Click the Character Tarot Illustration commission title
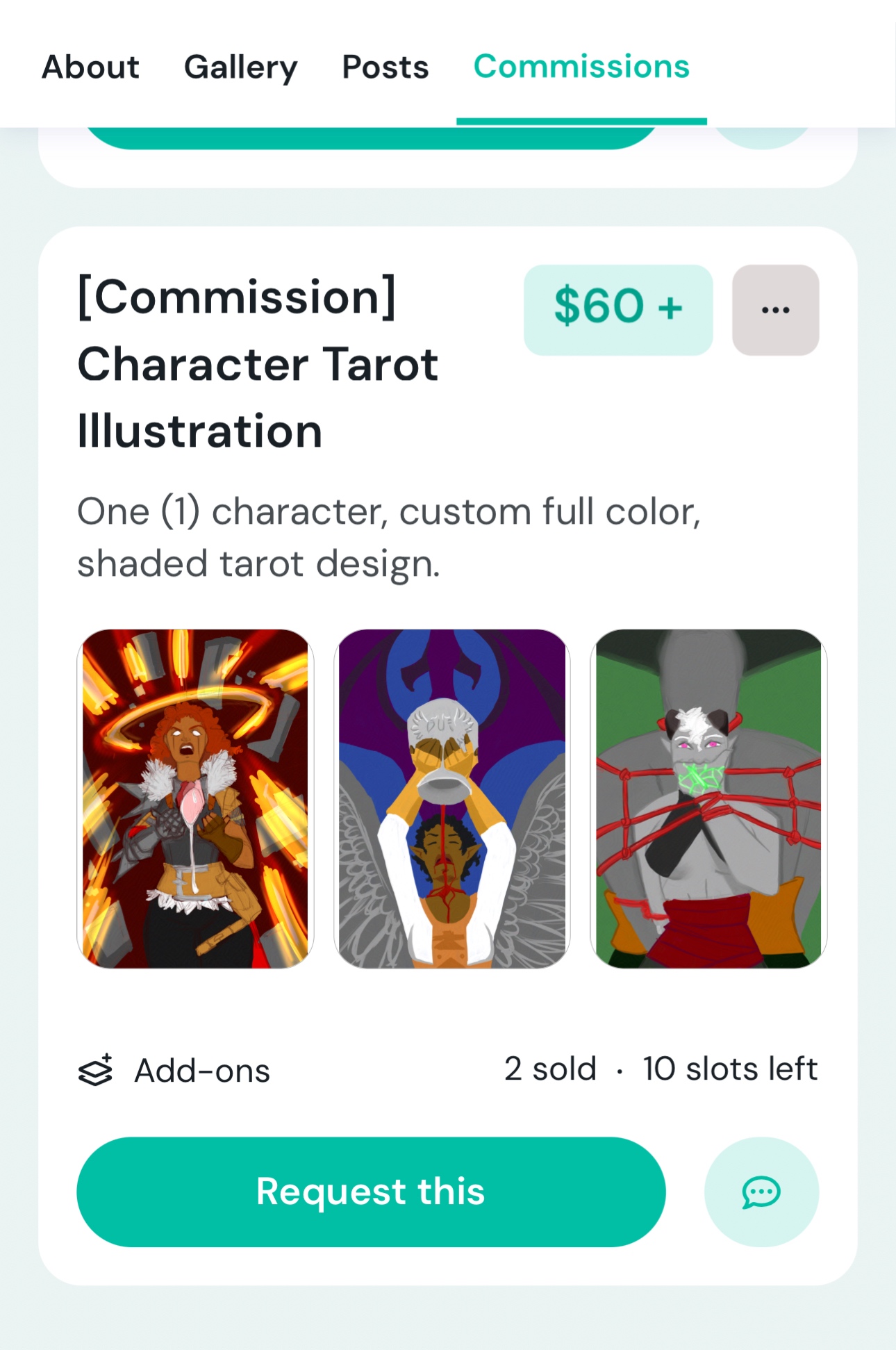Image resolution: width=896 pixels, height=1350 pixels. click(258, 364)
